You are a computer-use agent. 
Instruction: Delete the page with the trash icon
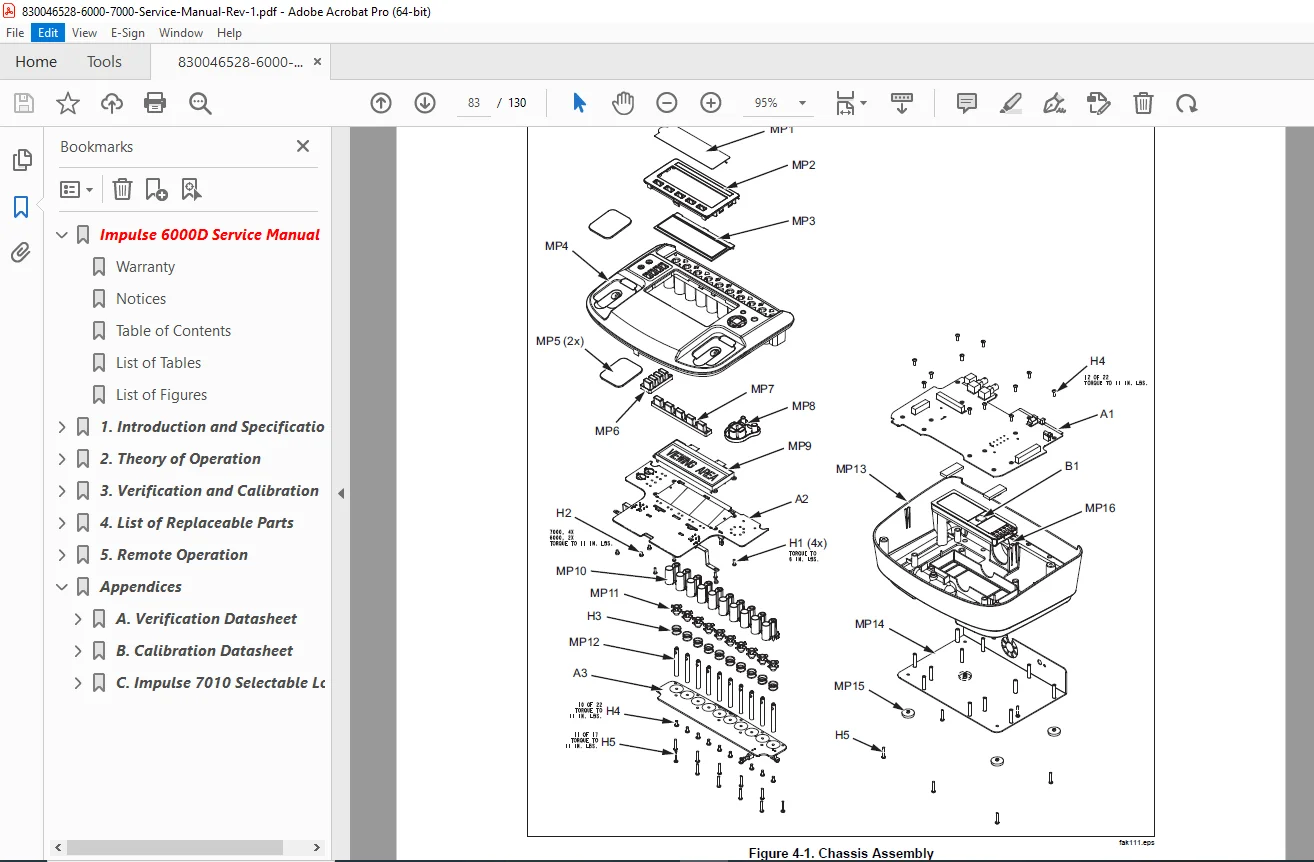(1143, 103)
